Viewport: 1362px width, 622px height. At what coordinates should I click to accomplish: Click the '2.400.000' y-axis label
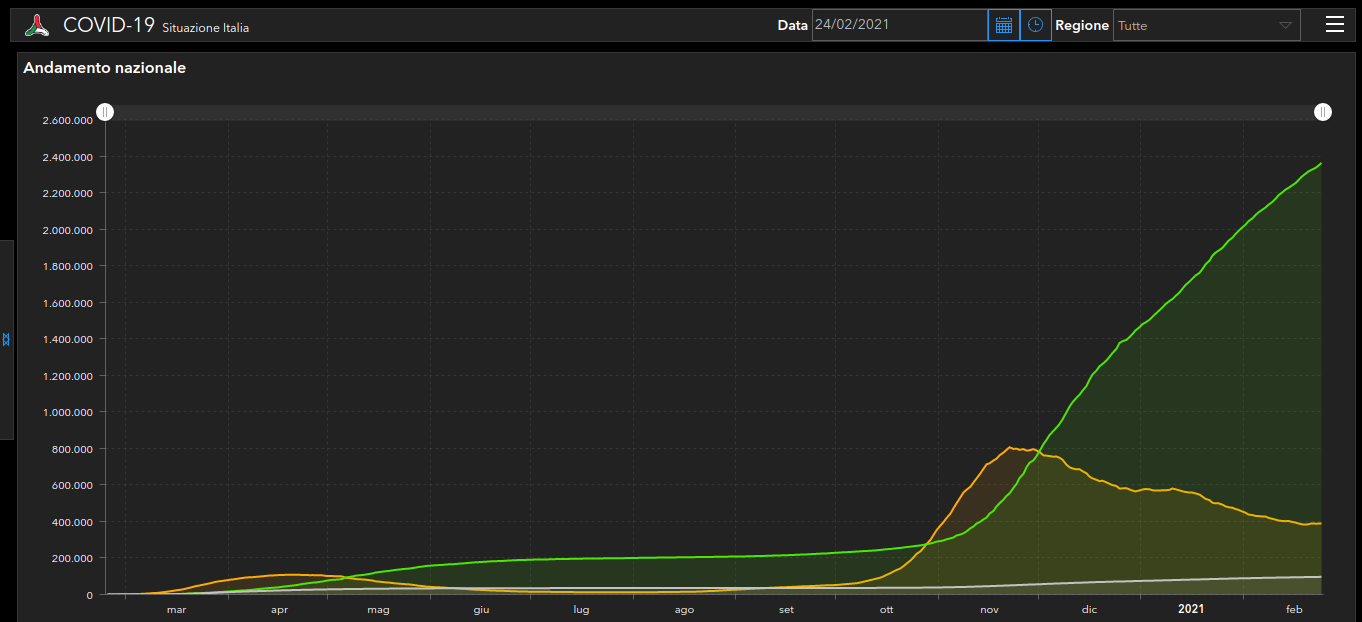pos(68,157)
